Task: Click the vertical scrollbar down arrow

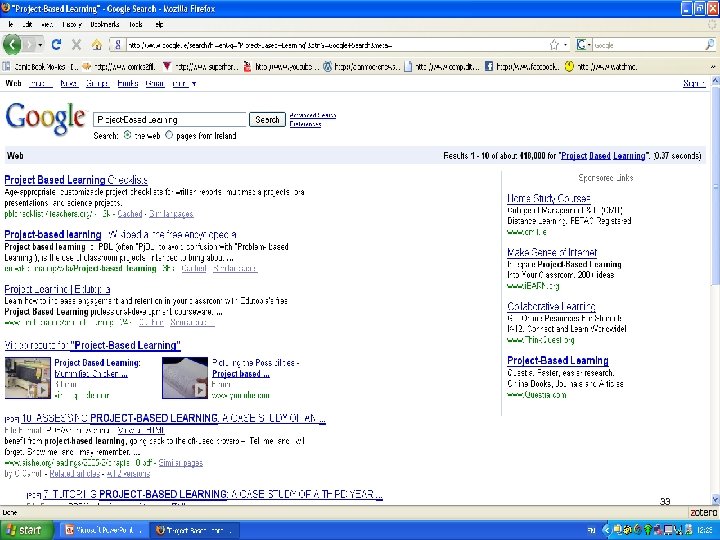Action: [x=715, y=500]
